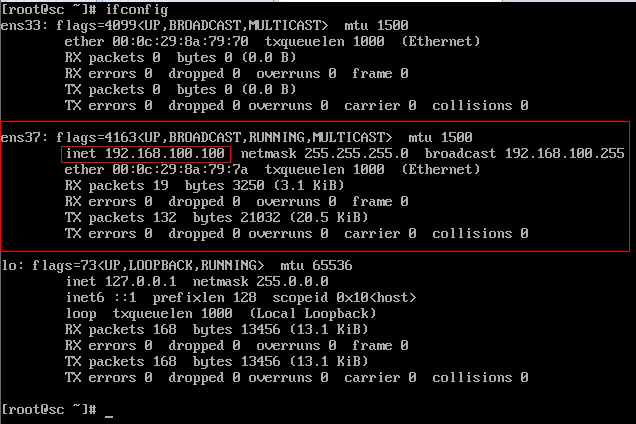Select flags=73<UP,LOOPBACK,RUNNING> text
The image size is (636, 424).
(148, 265)
